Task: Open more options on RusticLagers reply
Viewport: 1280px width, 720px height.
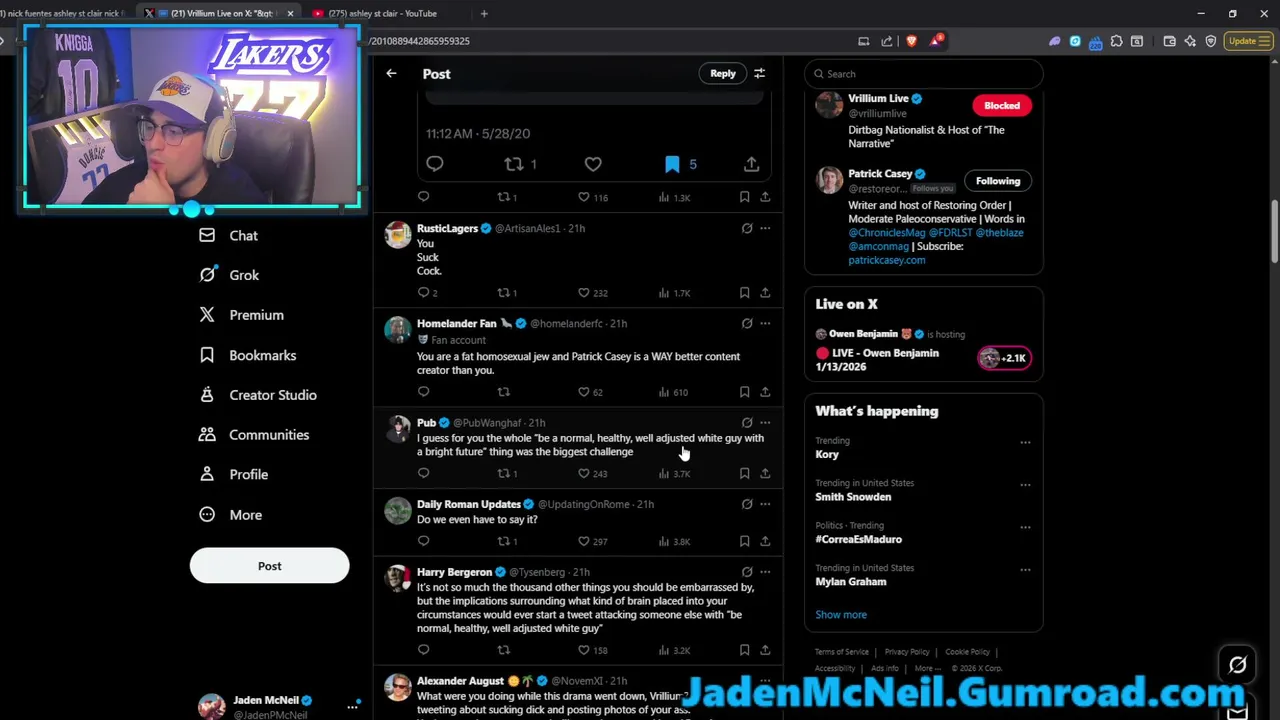Action: [x=765, y=228]
